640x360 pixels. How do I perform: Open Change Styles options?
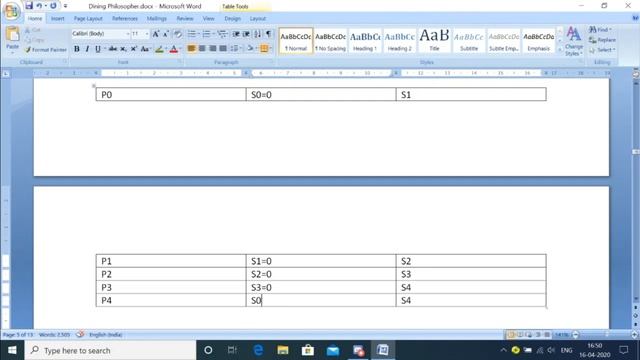click(574, 41)
